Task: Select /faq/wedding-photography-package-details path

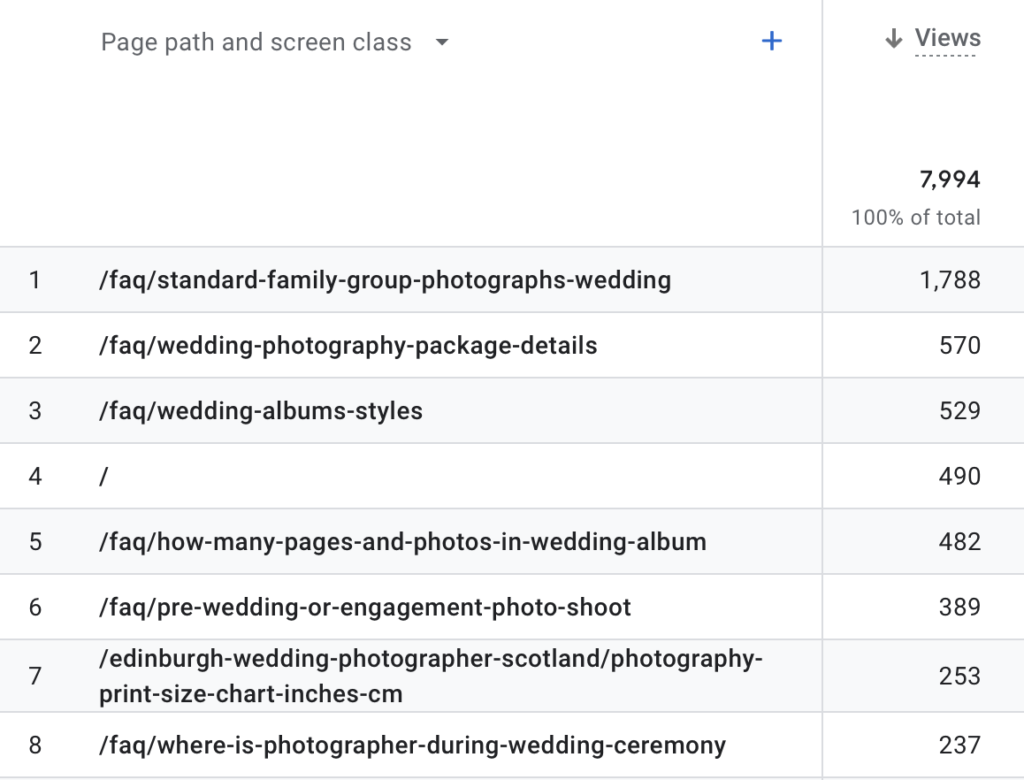Action: tap(348, 346)
